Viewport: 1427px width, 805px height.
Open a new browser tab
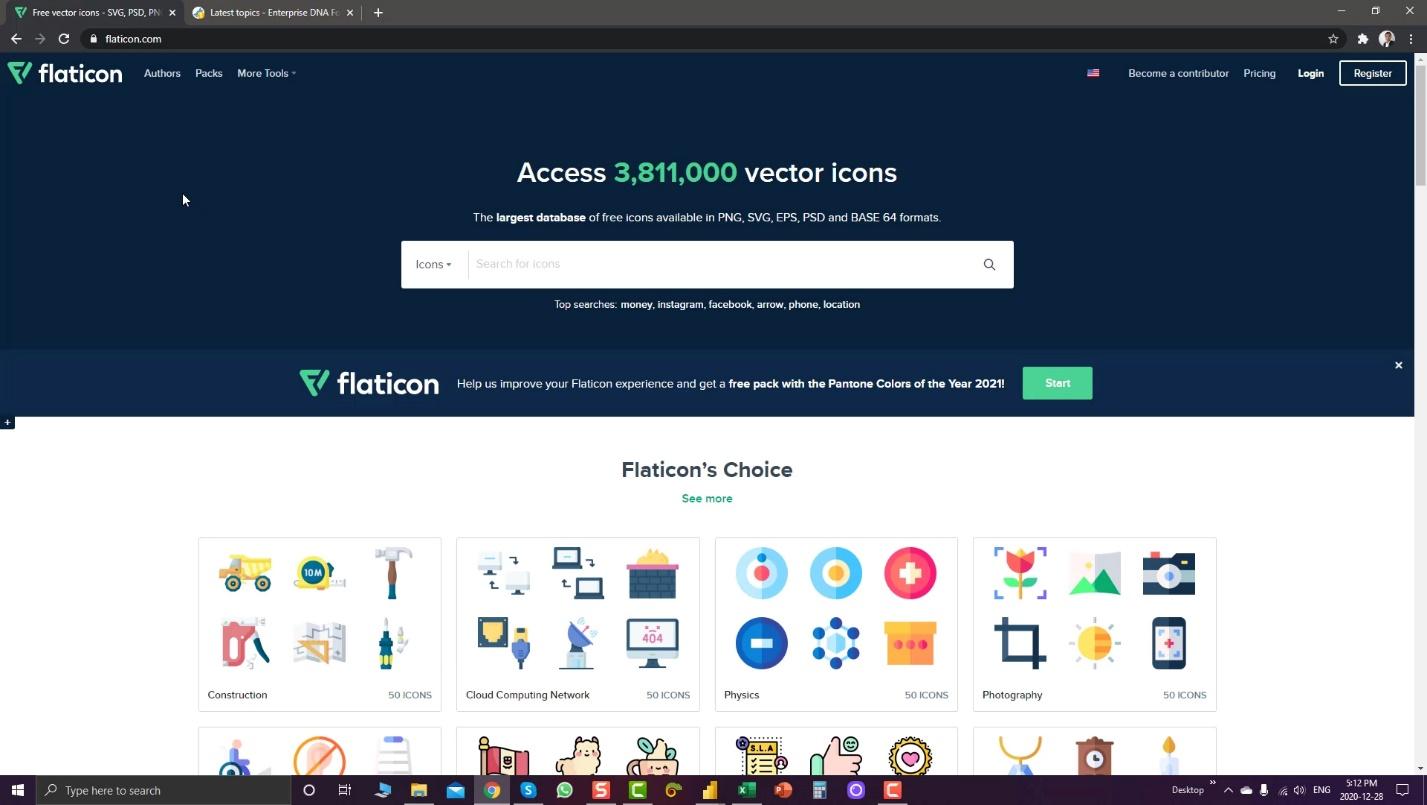(378, 13)
